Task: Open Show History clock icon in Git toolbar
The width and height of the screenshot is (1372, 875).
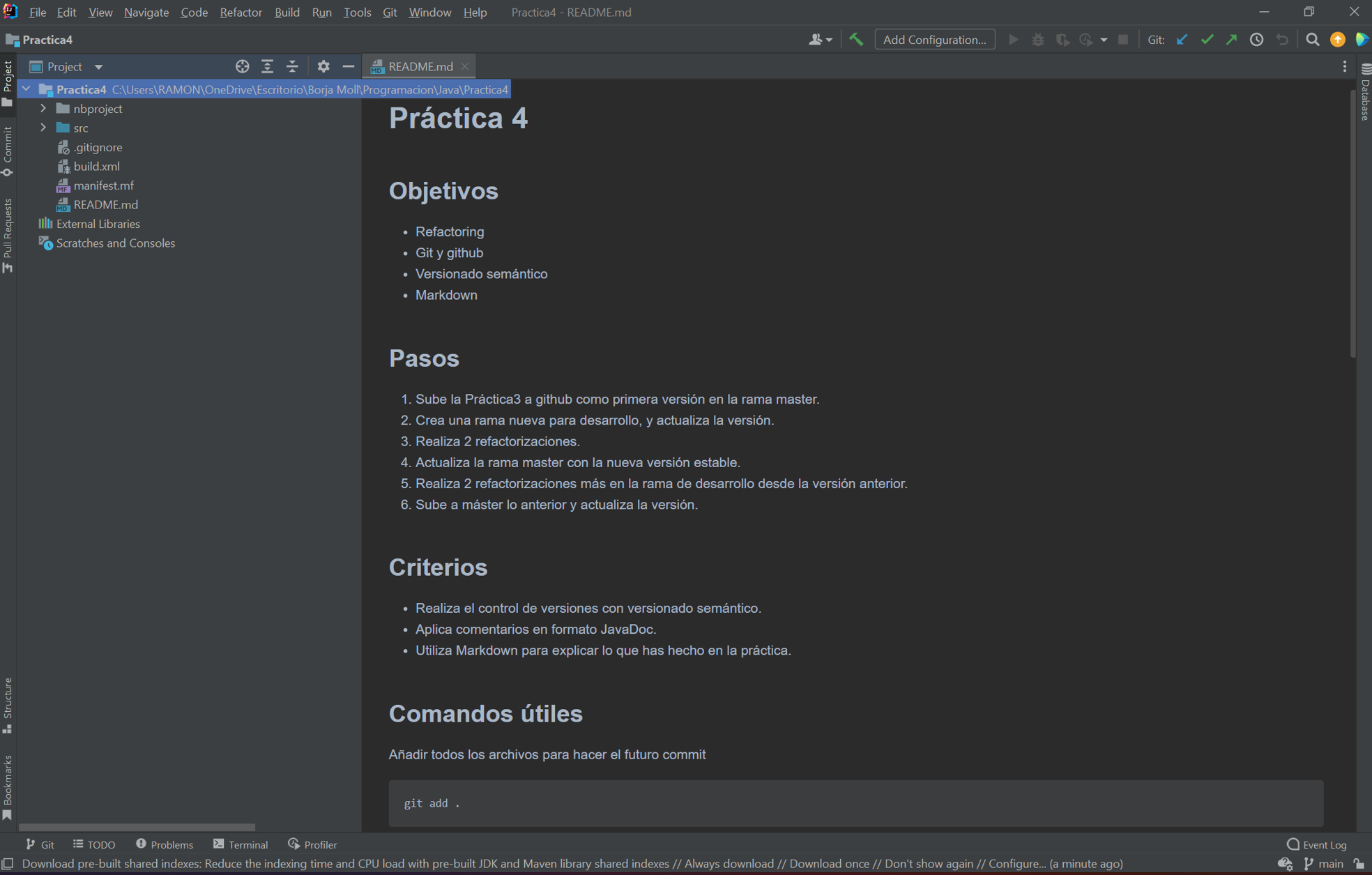Action: (1256, 40)
